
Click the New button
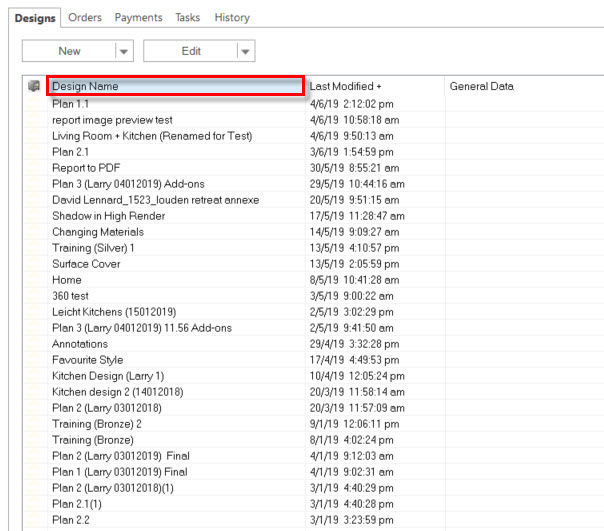[x=69, y=51]
